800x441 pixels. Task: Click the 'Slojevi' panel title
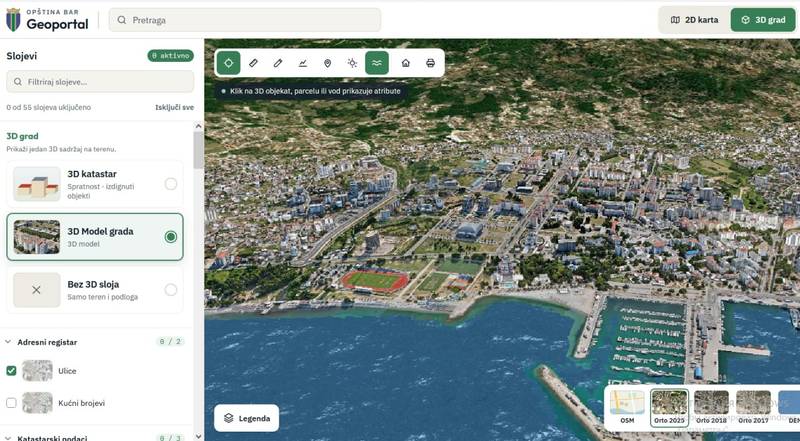pyautogui.click(x=21, y=56)
